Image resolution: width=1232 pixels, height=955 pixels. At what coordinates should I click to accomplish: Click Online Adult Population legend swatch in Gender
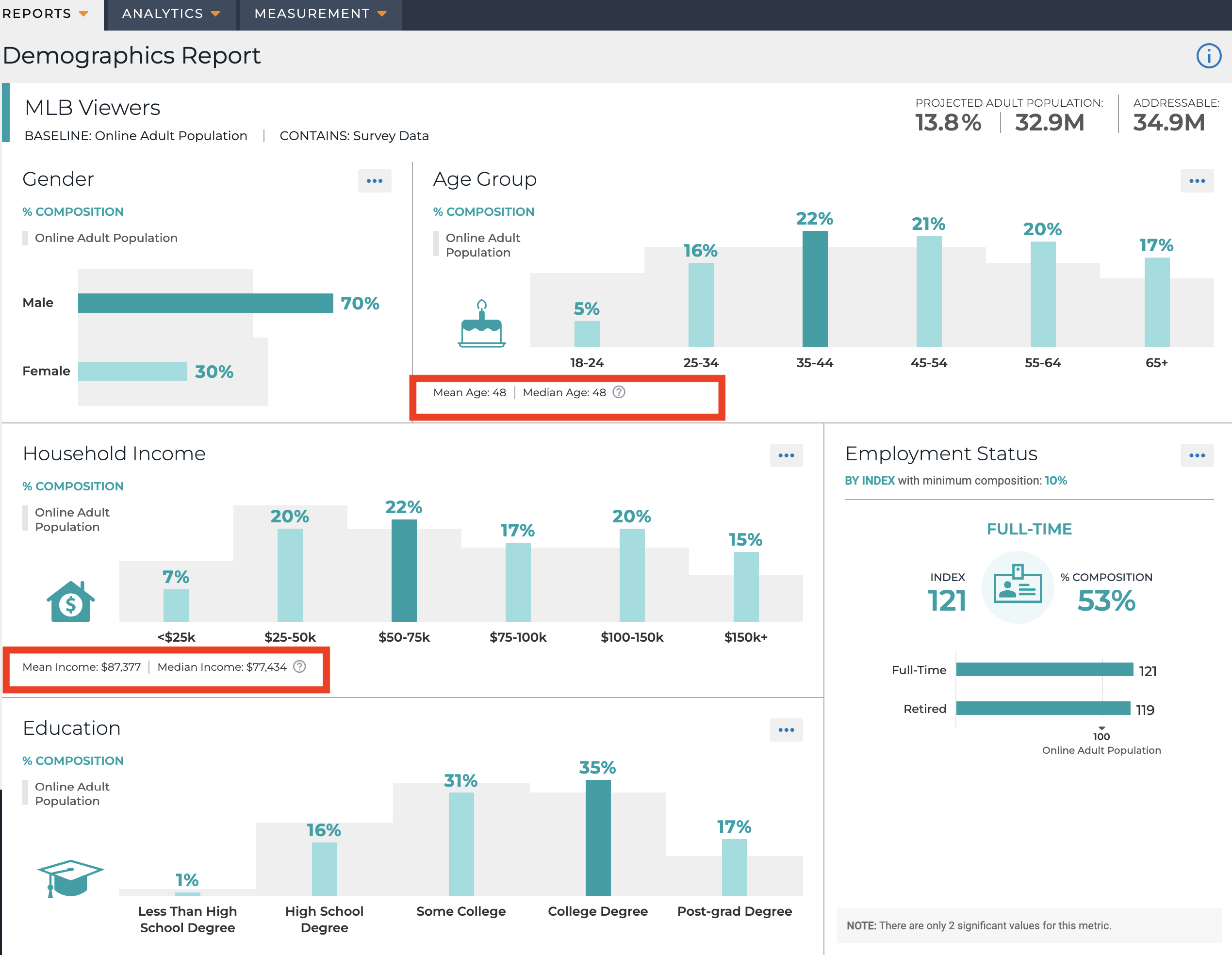click(25, 238)
